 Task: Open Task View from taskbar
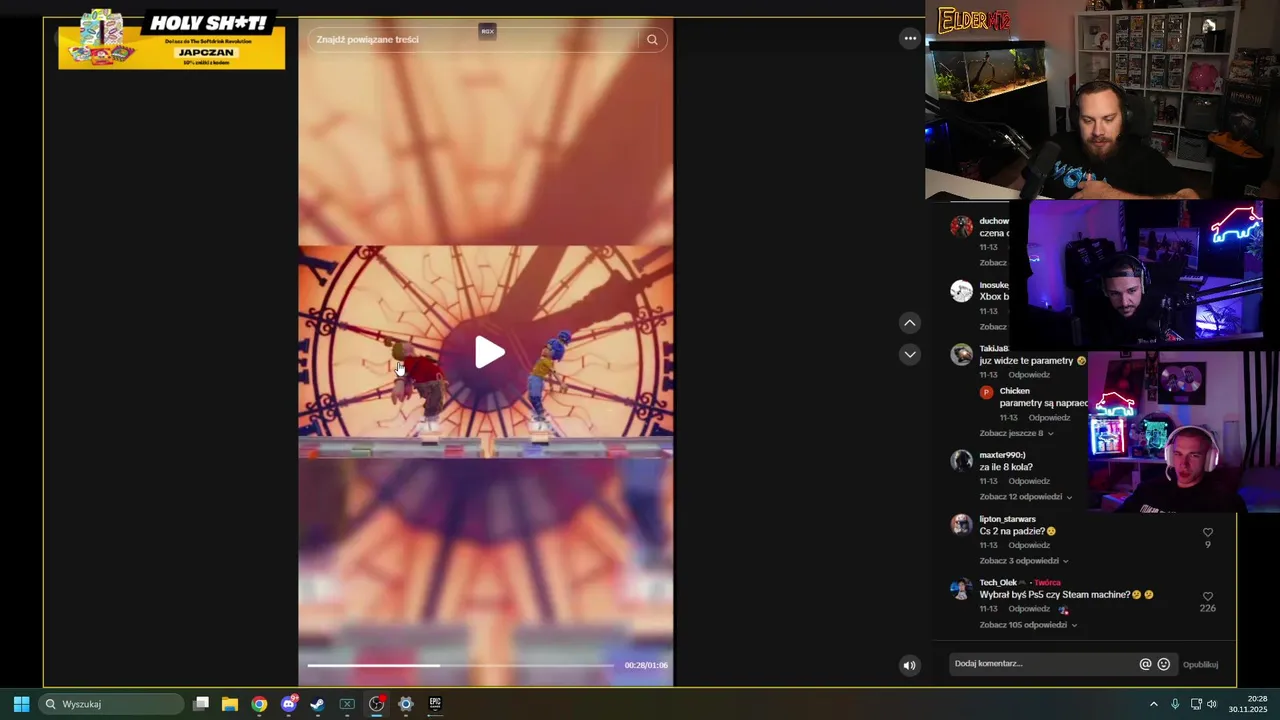201,704
